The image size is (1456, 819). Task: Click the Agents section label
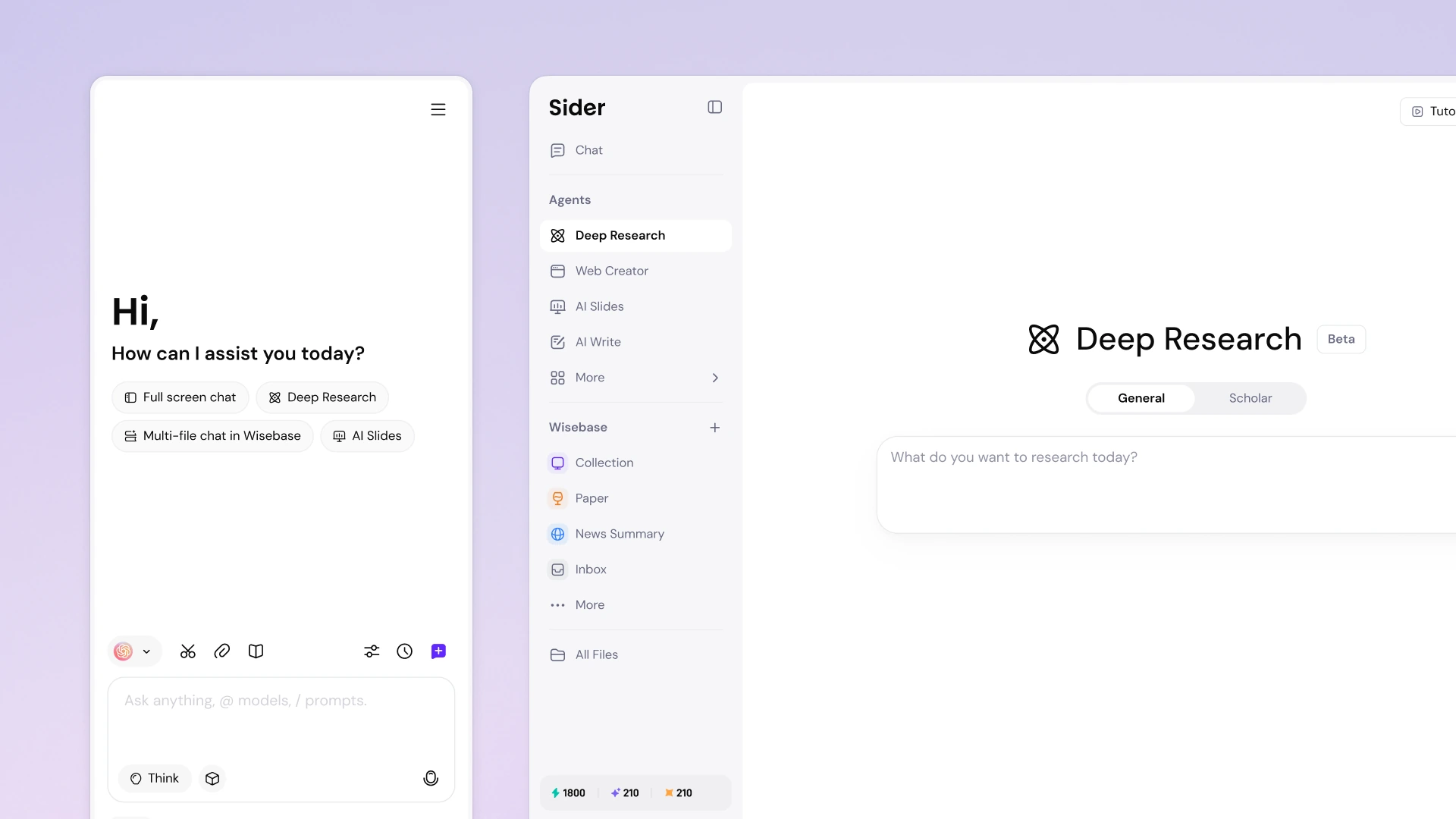(570, 200)
